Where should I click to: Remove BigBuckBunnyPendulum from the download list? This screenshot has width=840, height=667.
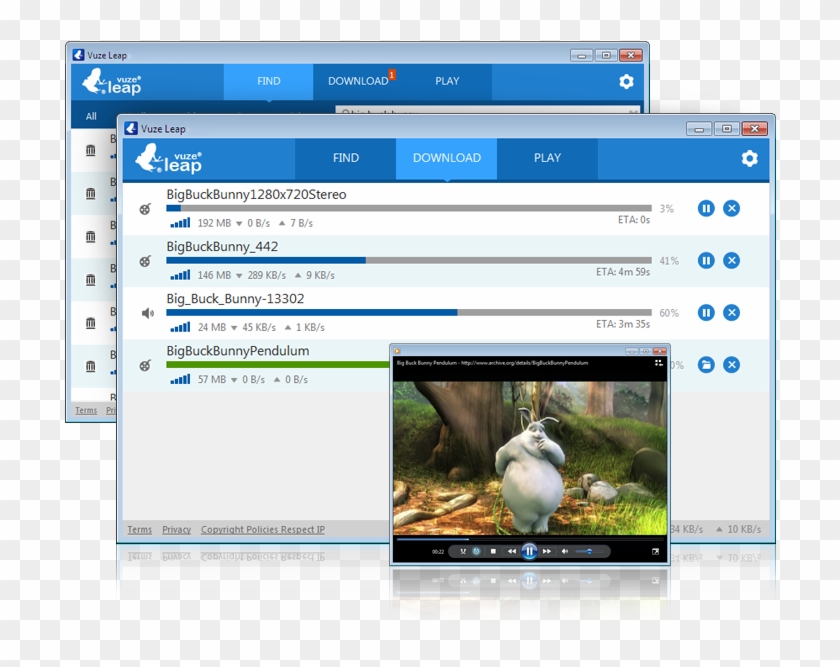[x=731, y=365]
